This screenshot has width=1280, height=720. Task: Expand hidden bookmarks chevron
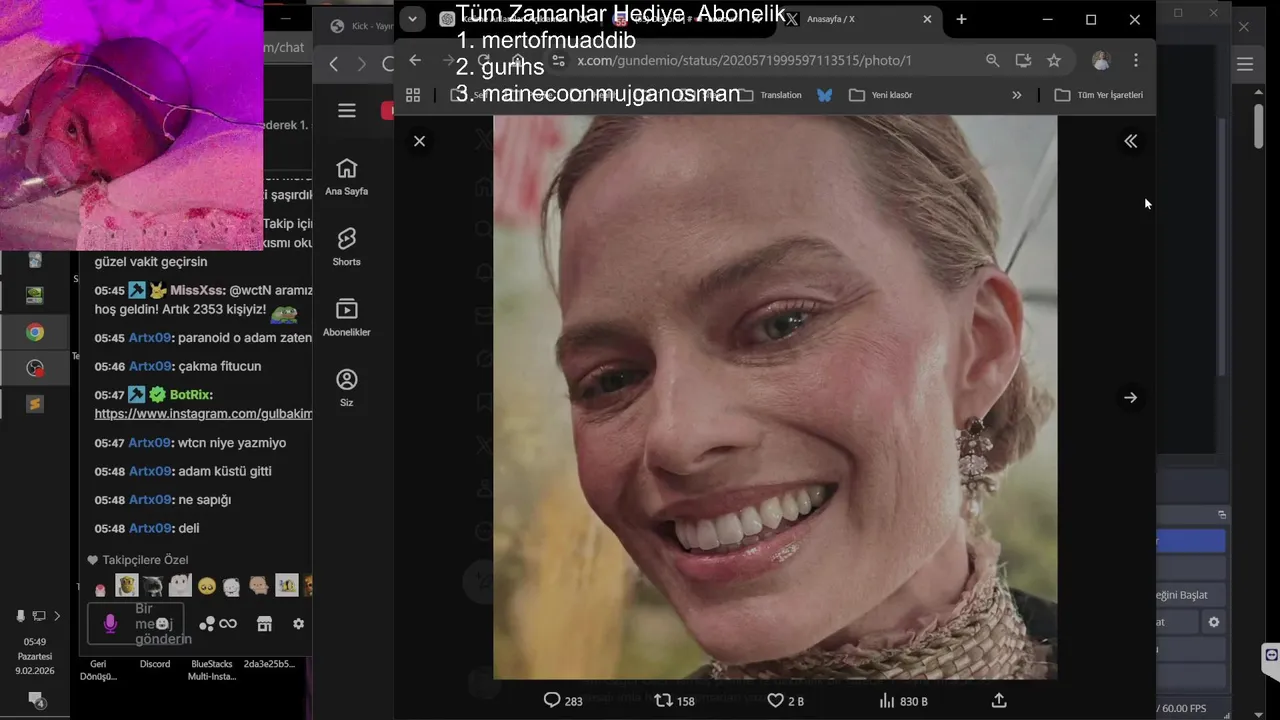tap(1017, 95)
